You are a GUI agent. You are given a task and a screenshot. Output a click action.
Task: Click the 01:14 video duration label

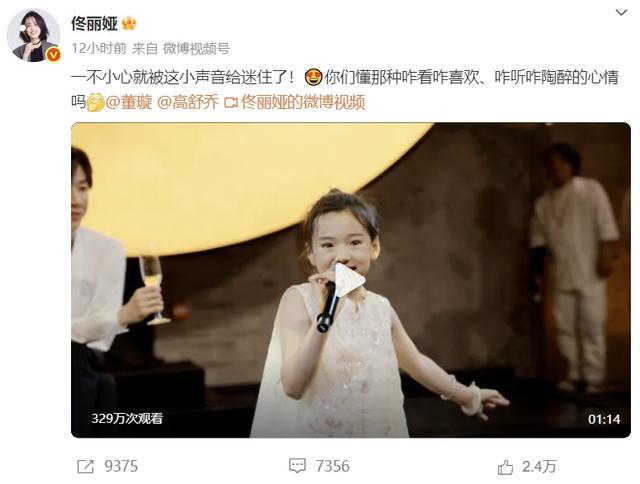click(604, 419)
